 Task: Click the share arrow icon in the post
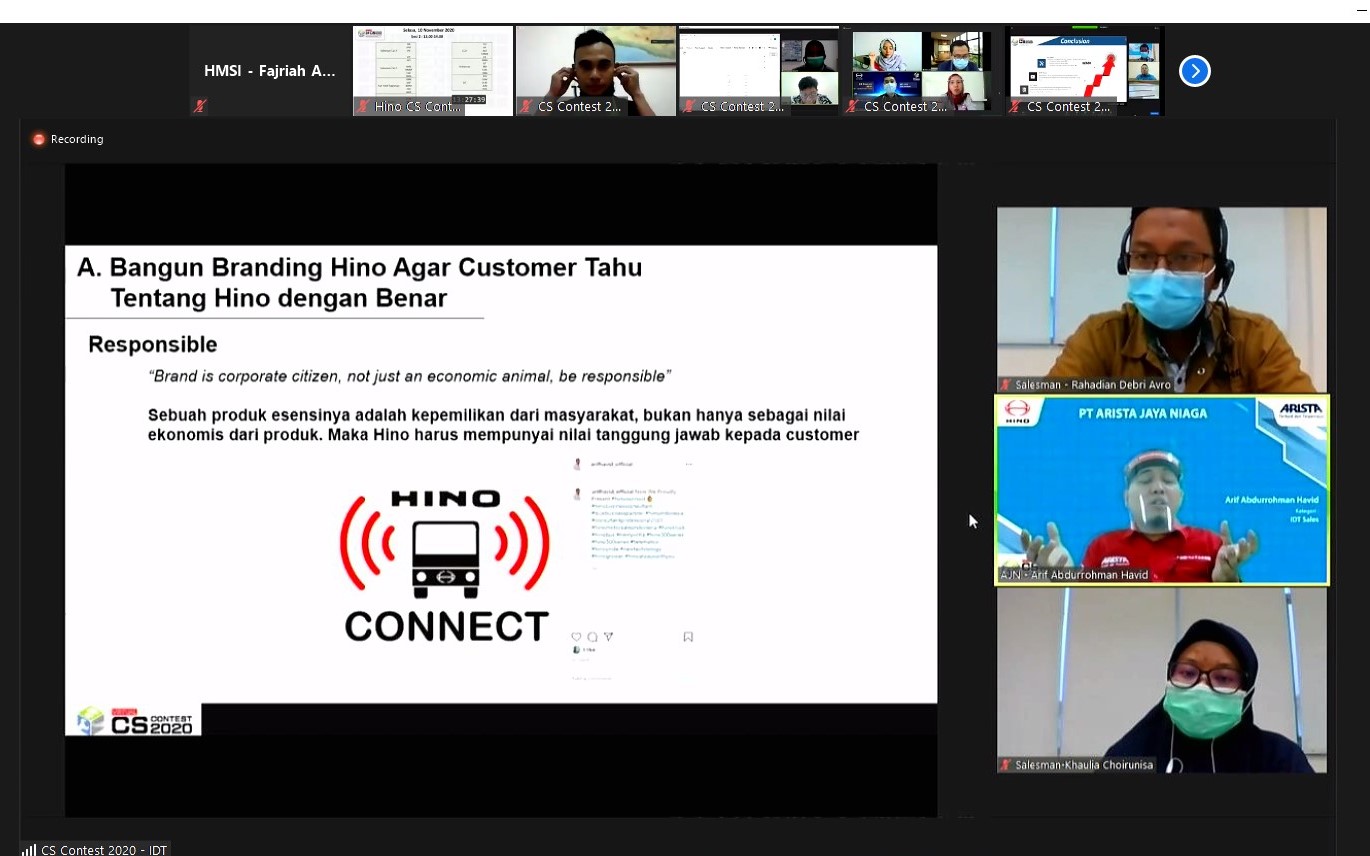pyautogui.click(x=608, y=637)
